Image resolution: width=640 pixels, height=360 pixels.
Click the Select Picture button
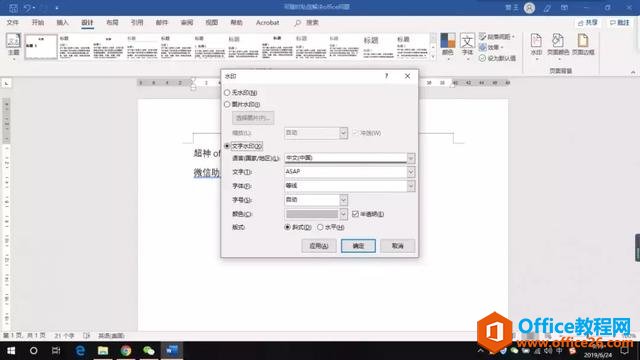253,118
